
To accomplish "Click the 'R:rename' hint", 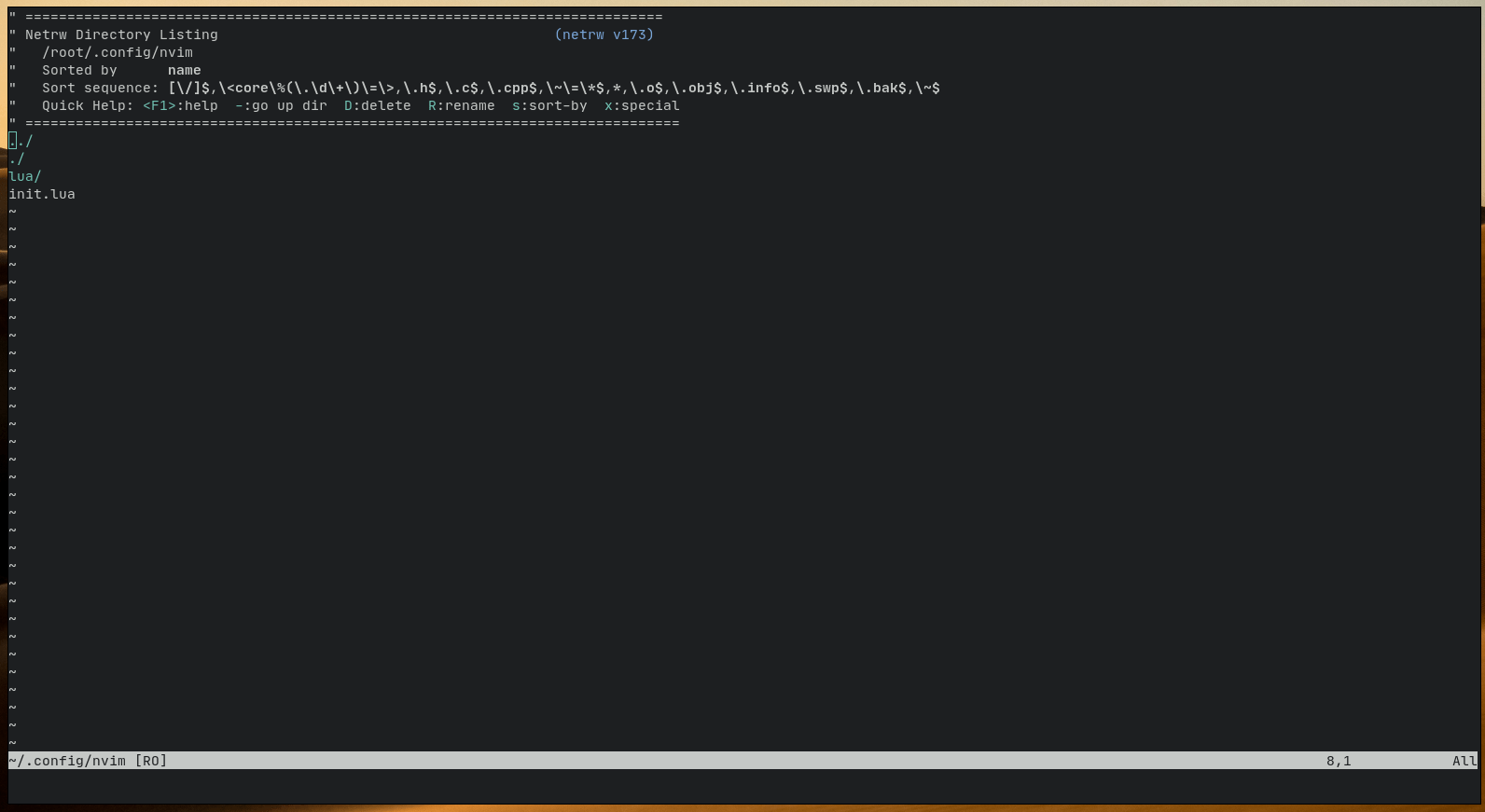I will click(x=462, y=105).
